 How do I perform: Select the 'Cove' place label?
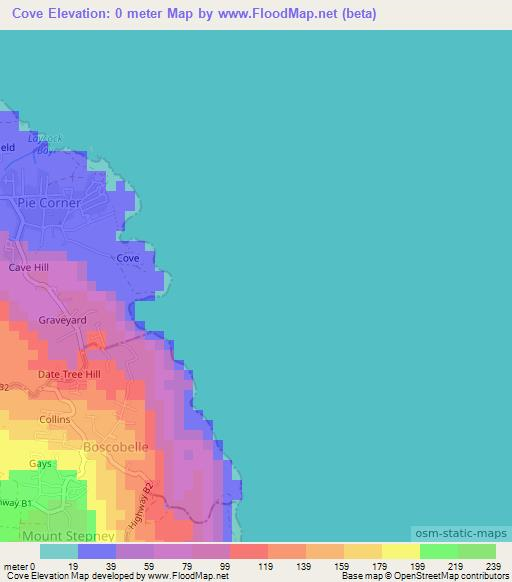128,258
